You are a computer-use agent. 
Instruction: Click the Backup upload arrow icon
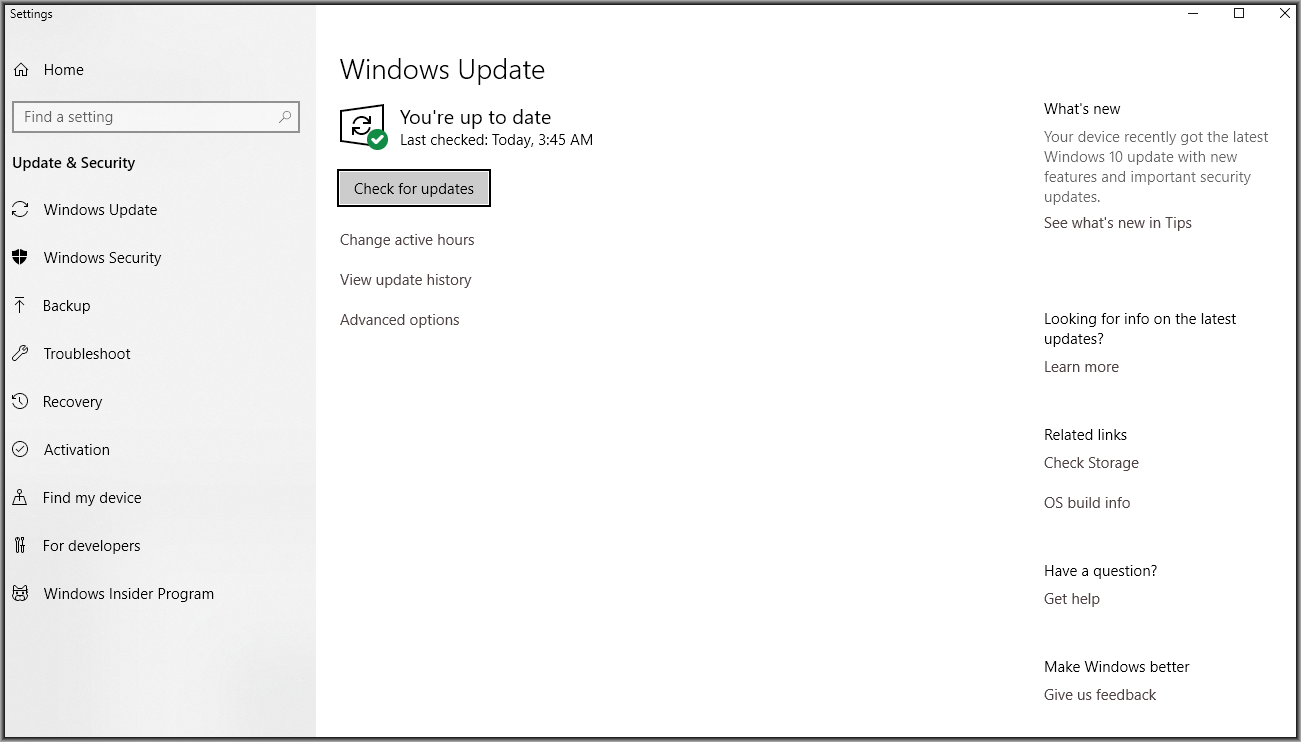(20, 306)
